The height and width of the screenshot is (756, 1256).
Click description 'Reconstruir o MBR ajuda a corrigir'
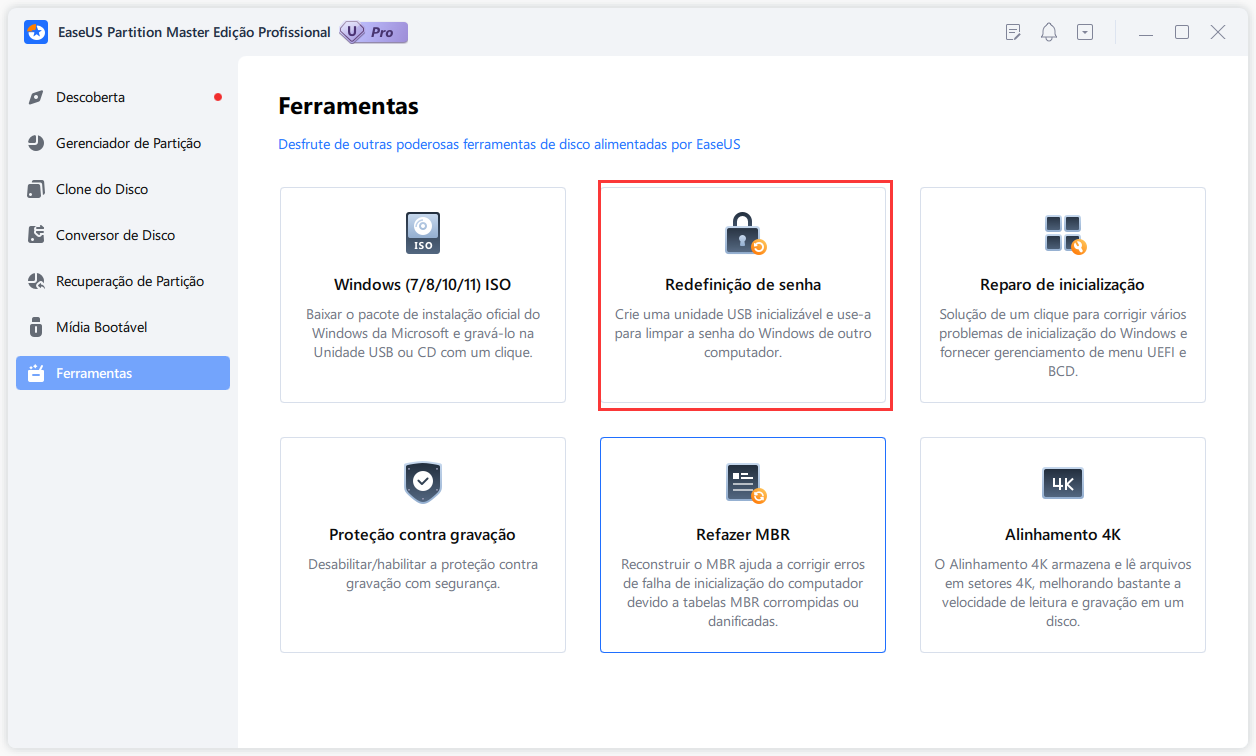pos(743,593)
